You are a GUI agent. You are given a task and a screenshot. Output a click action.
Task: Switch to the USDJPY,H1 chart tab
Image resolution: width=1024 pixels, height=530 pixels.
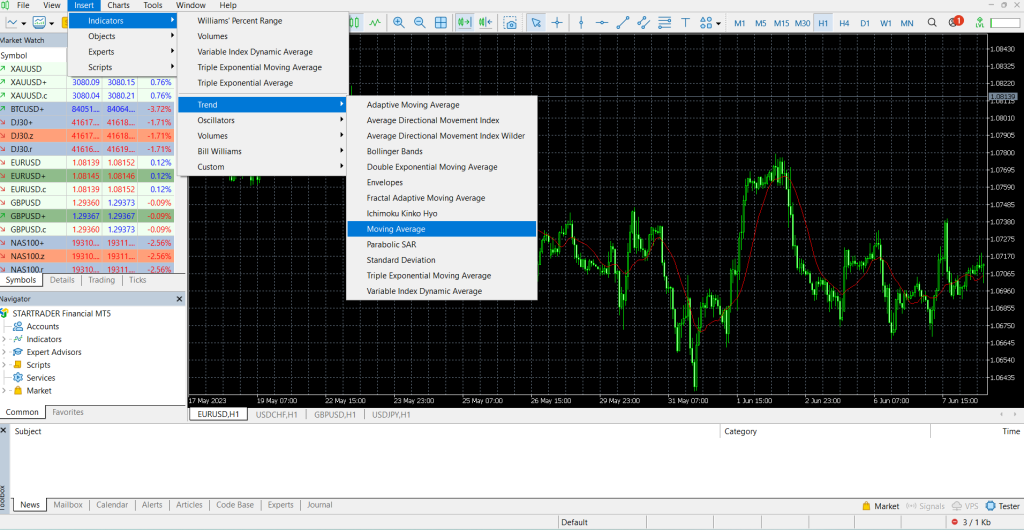coord(391,414)
